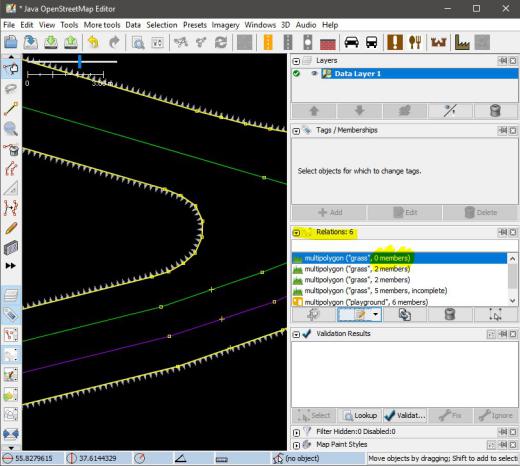This screenshot has height=466, width=520.
Task: Open the Edit menu
Action: [27, 25]
